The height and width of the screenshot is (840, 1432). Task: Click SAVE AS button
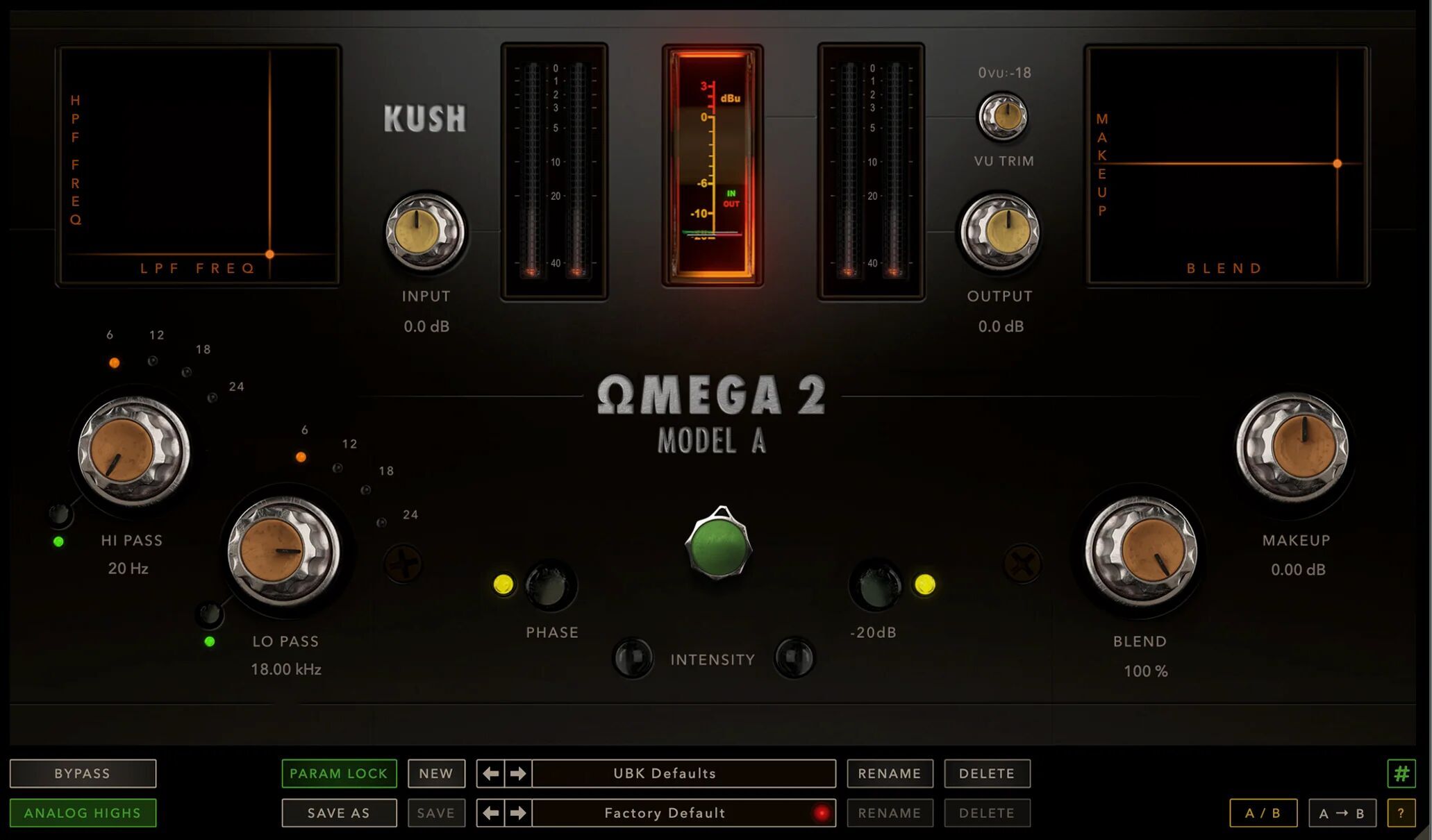(339, 813)
